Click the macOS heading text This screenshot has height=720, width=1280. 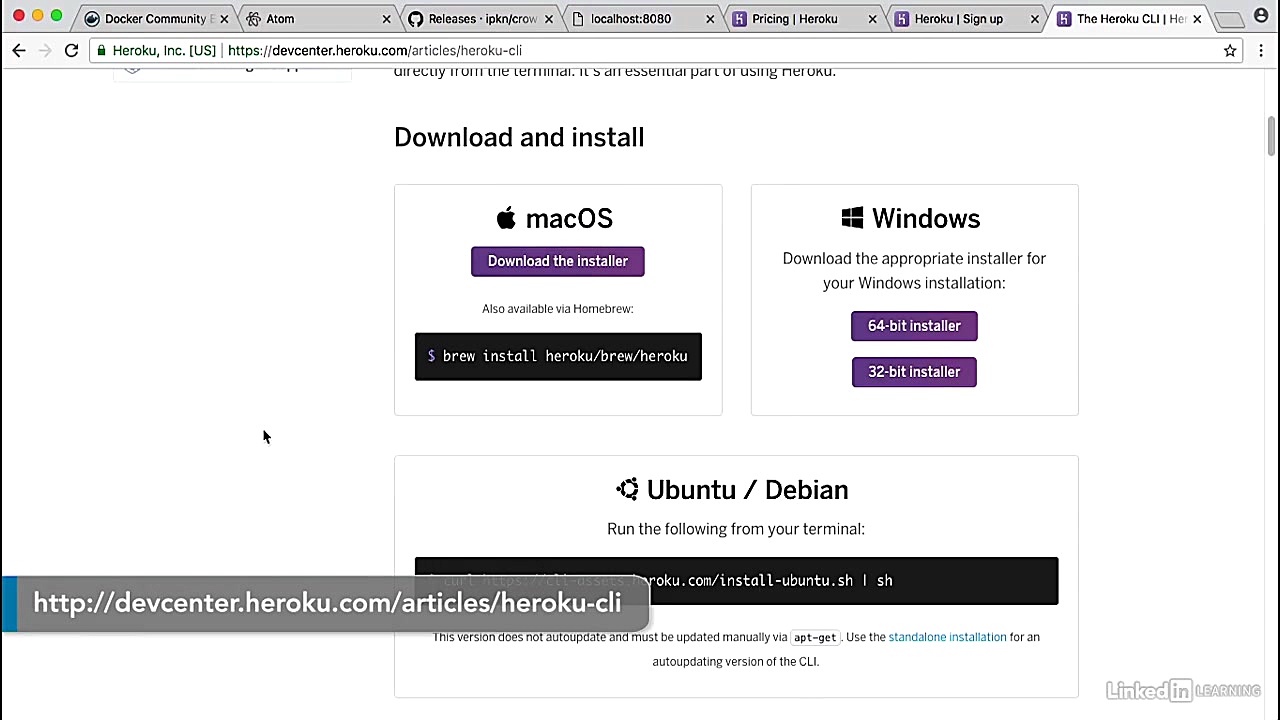coord(569,218)
